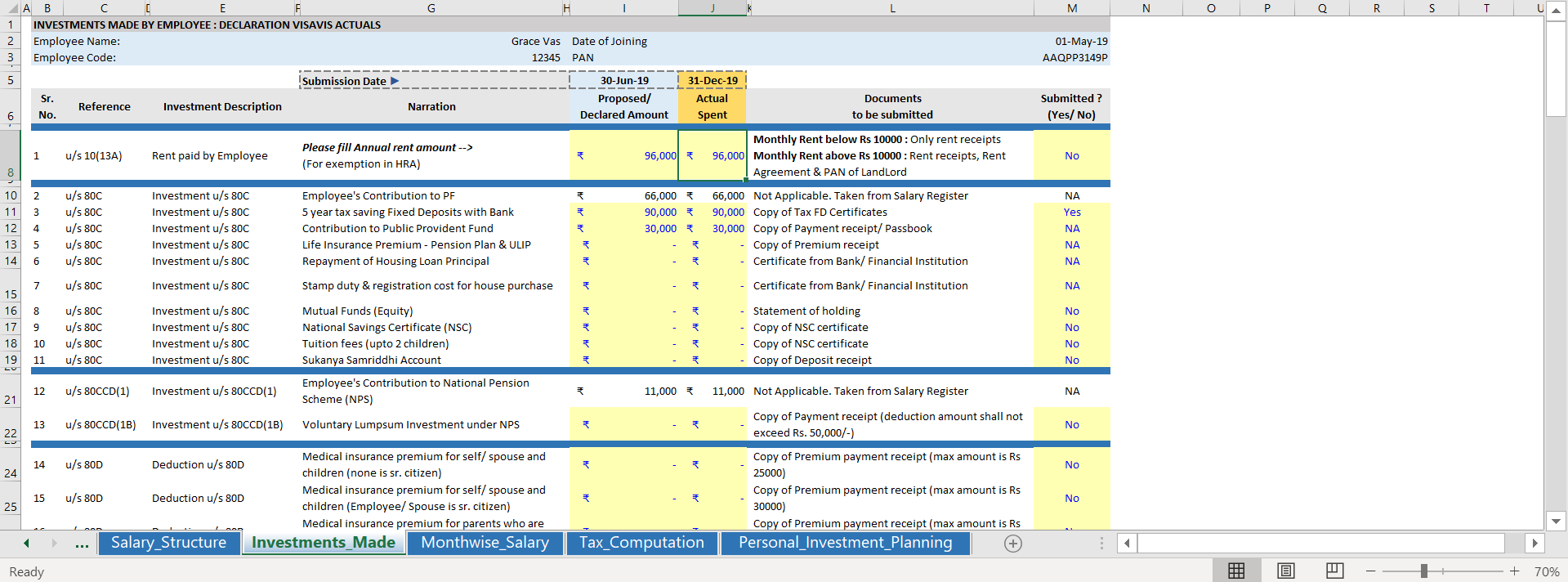Select NPS actual spent 11,000 cell
The image size is (1568, 582).
click(713, 392)
